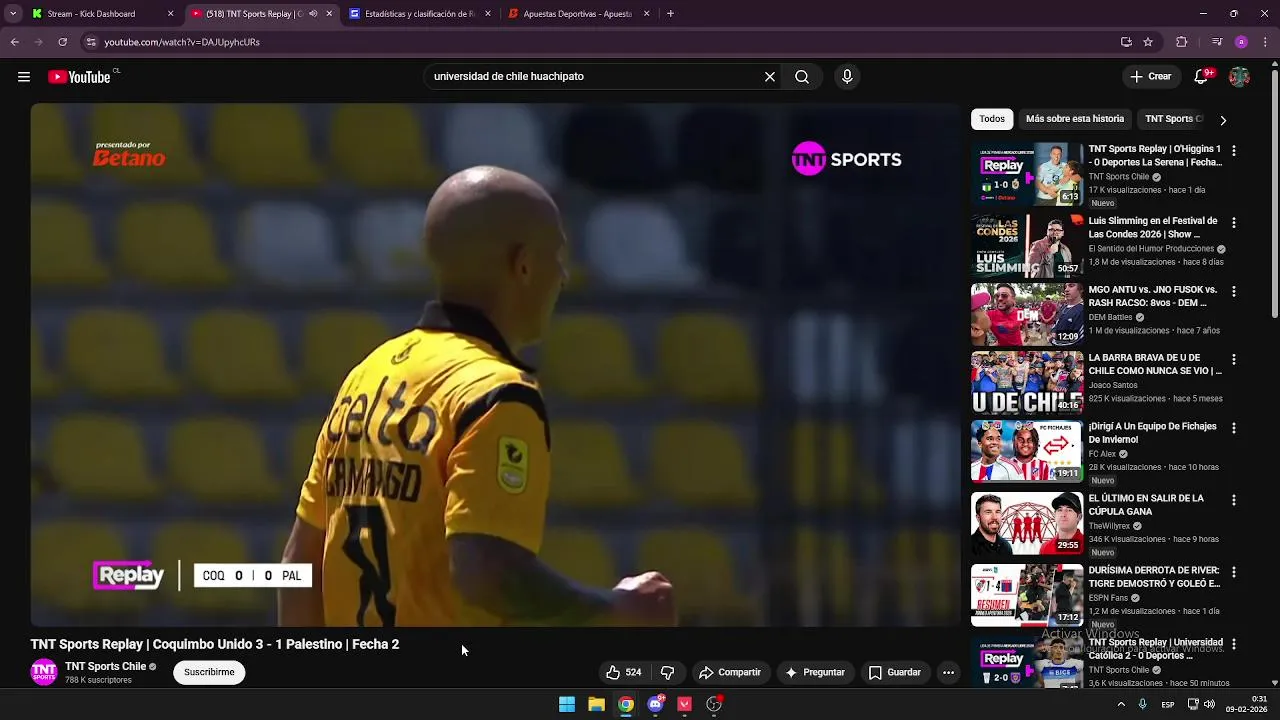Switch to Estadísticas y clasificación tab

tap(420, 14)
